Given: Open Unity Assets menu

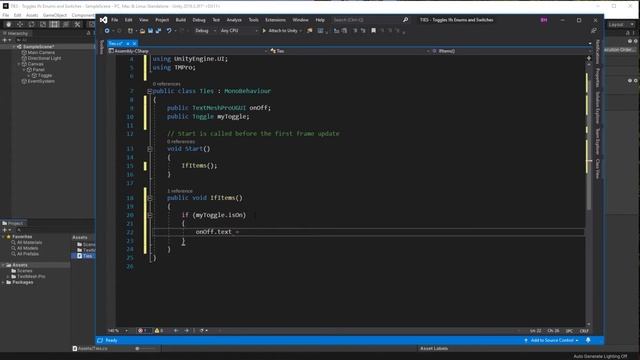Looking at the screenshot, I should 32,15.
